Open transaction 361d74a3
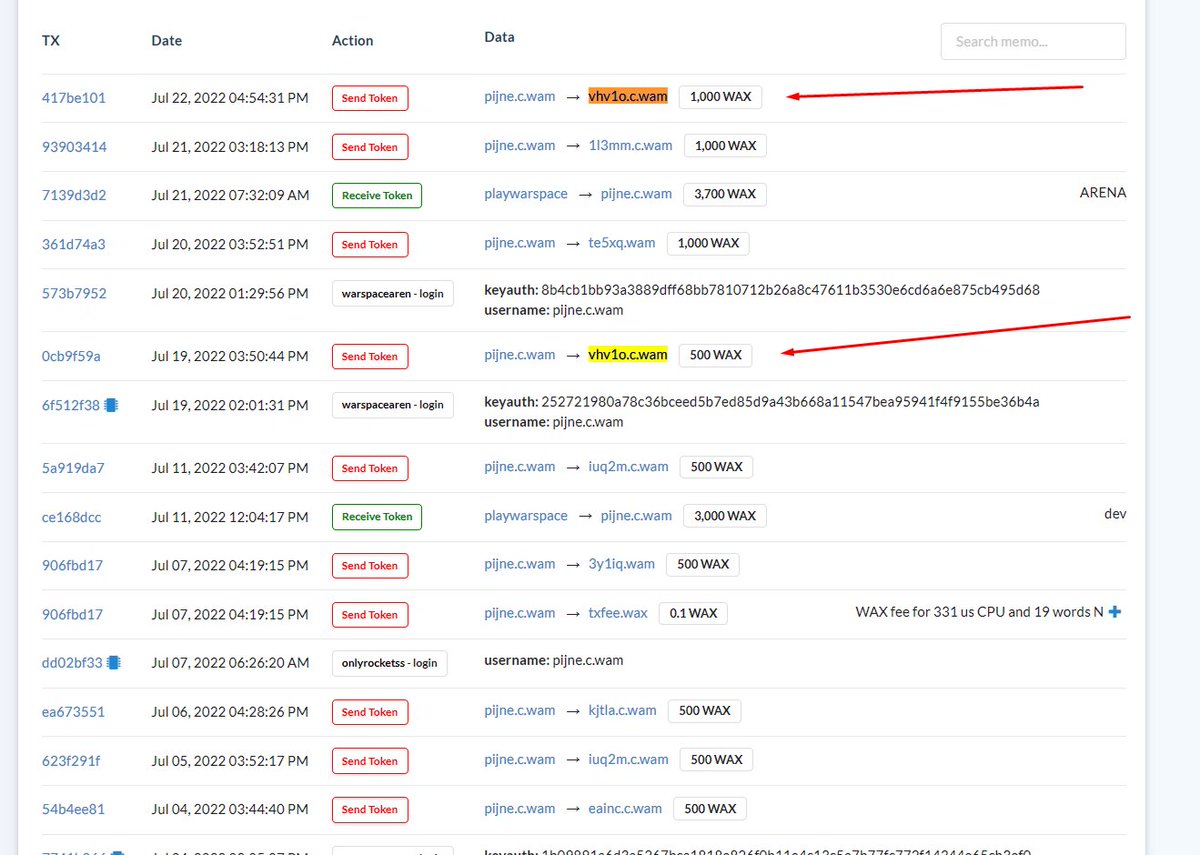1200x855 pixels. (73, 244)
